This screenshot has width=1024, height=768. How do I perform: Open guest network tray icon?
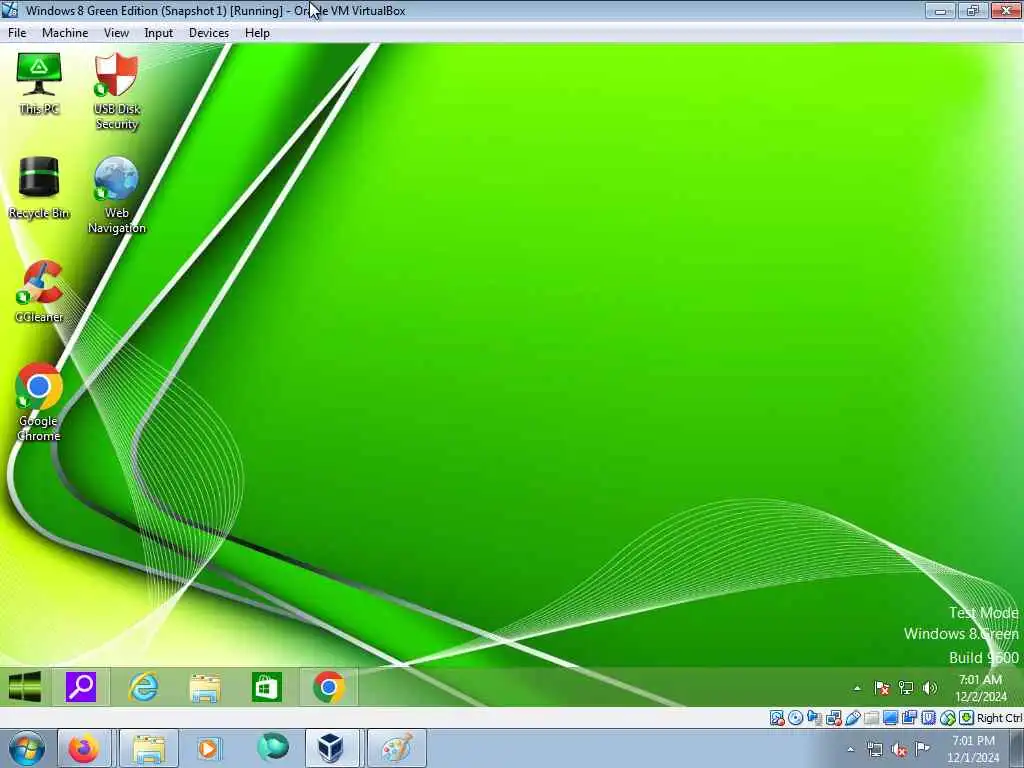pos(906,688)
